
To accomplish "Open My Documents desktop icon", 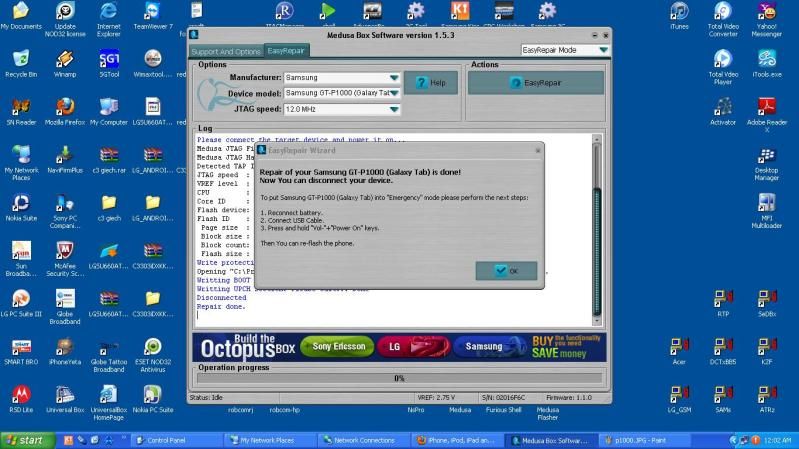I will pyautogui.click(x=21, y=16).
